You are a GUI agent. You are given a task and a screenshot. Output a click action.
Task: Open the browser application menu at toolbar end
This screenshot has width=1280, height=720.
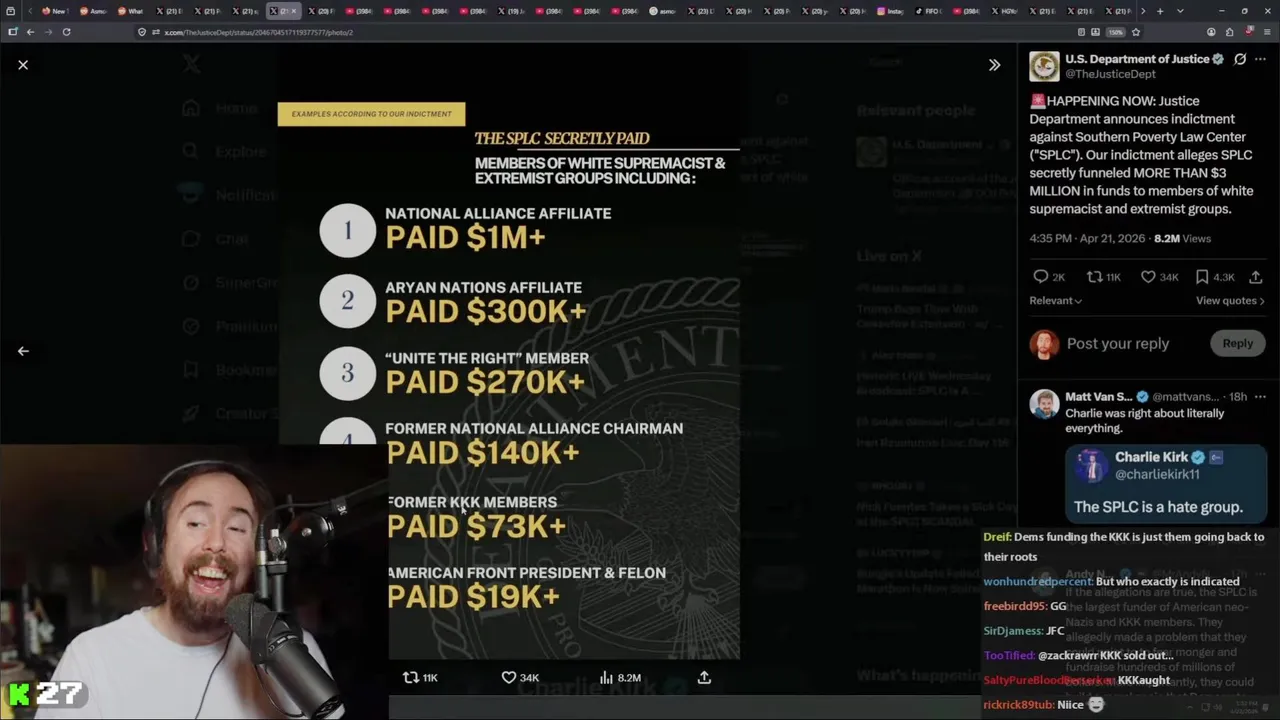[x=1268, y=32]
